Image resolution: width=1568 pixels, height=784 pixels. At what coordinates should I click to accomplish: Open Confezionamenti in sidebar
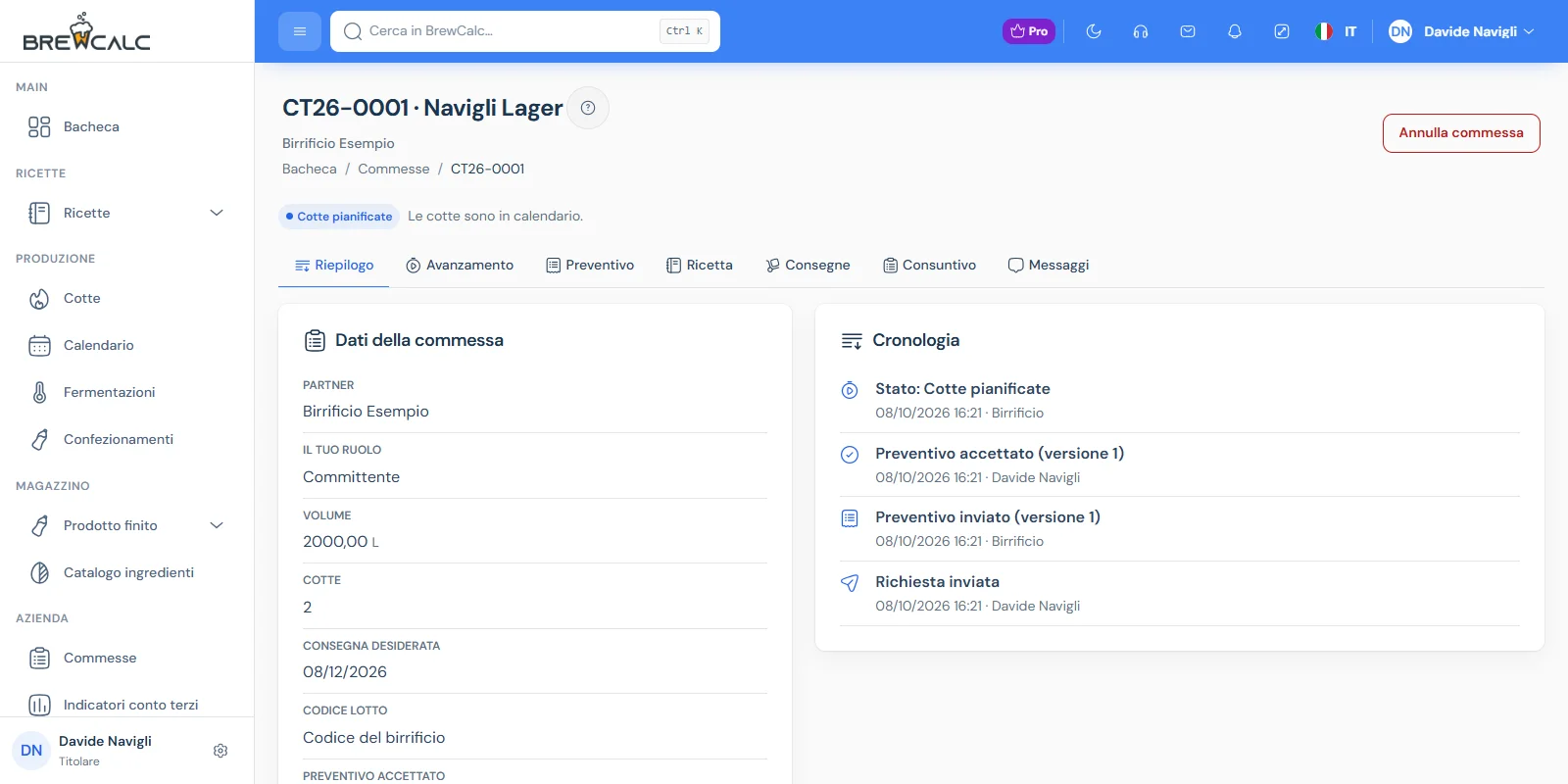tap(127, 439)
